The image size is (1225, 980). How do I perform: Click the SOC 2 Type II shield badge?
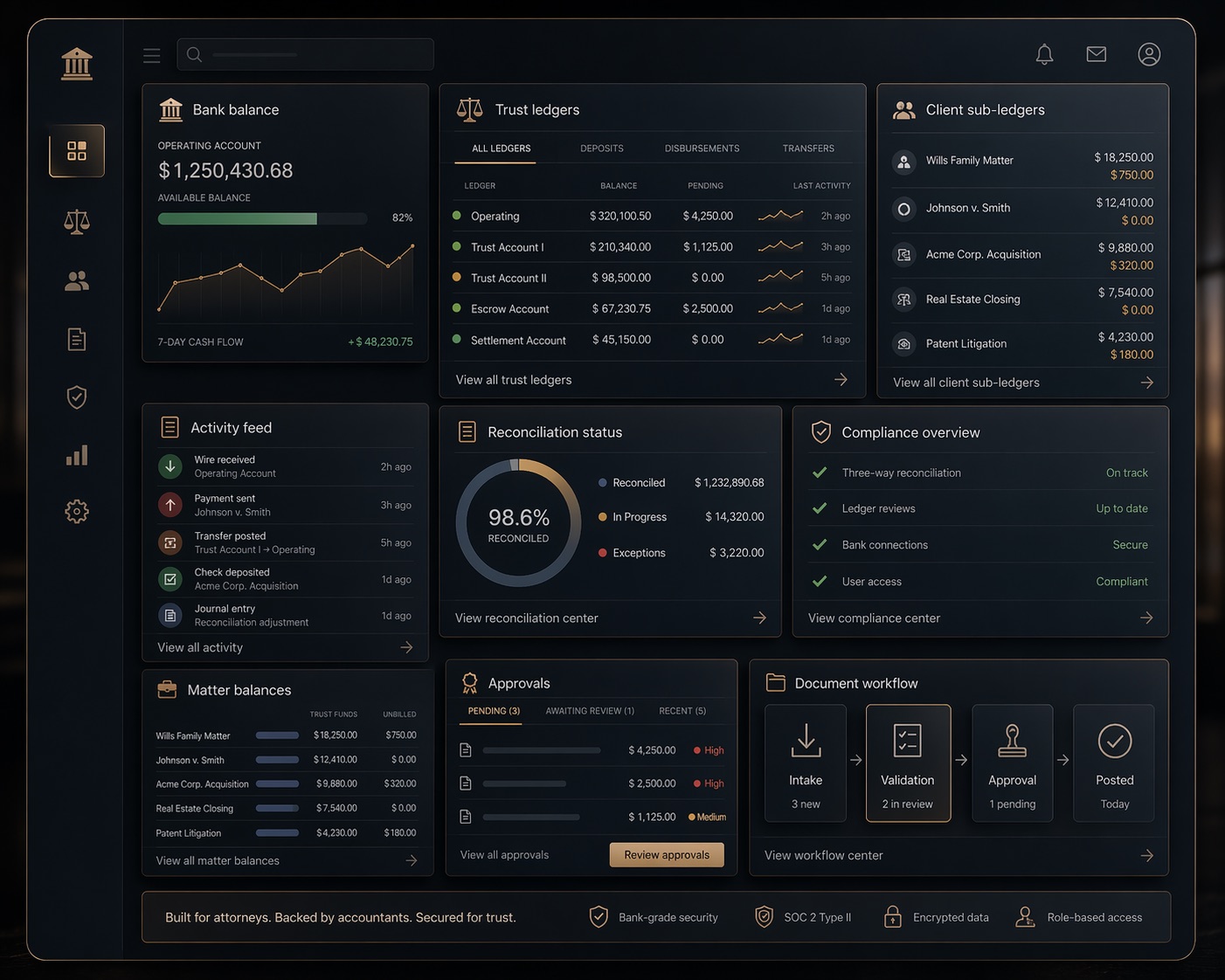click(x=765, y=916)
